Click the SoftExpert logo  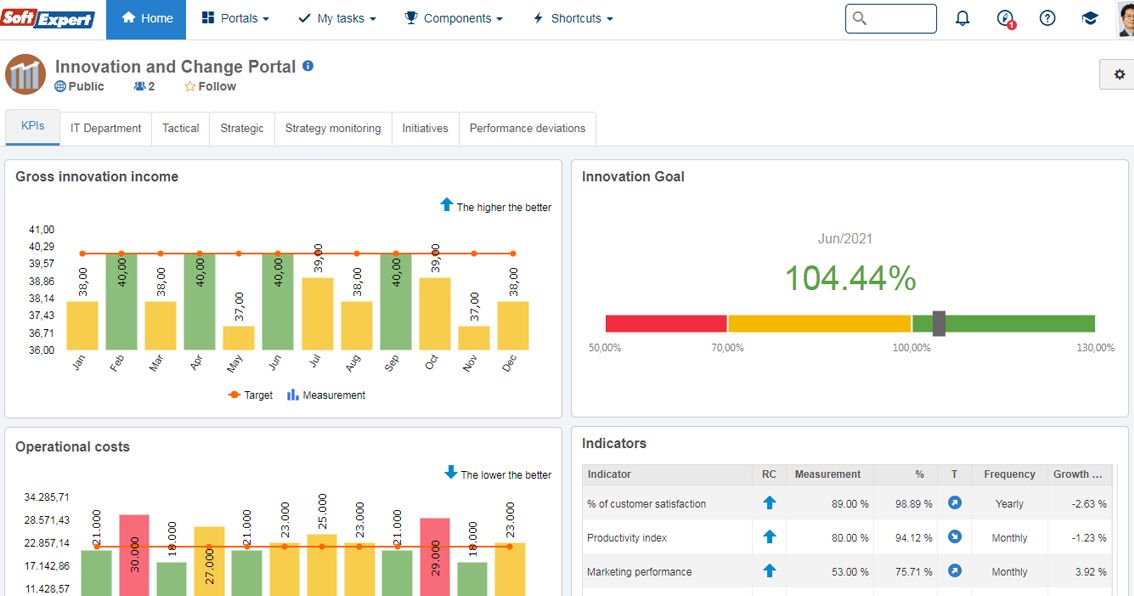click(48, 19)
